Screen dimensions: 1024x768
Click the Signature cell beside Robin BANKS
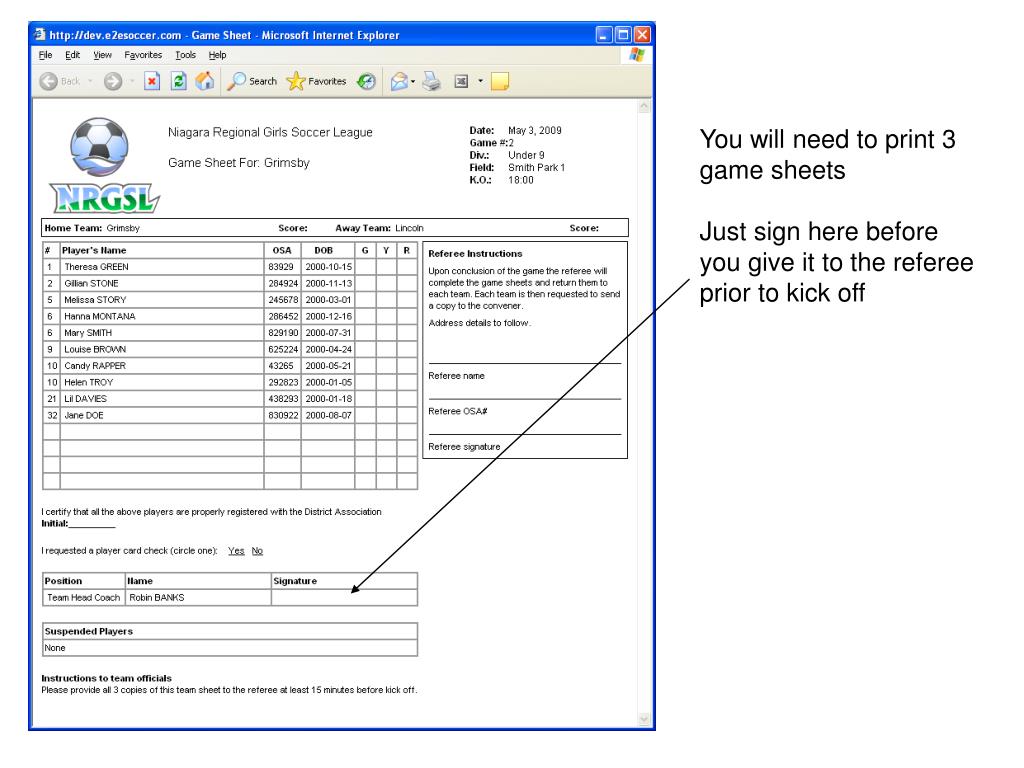pos(344,598)
